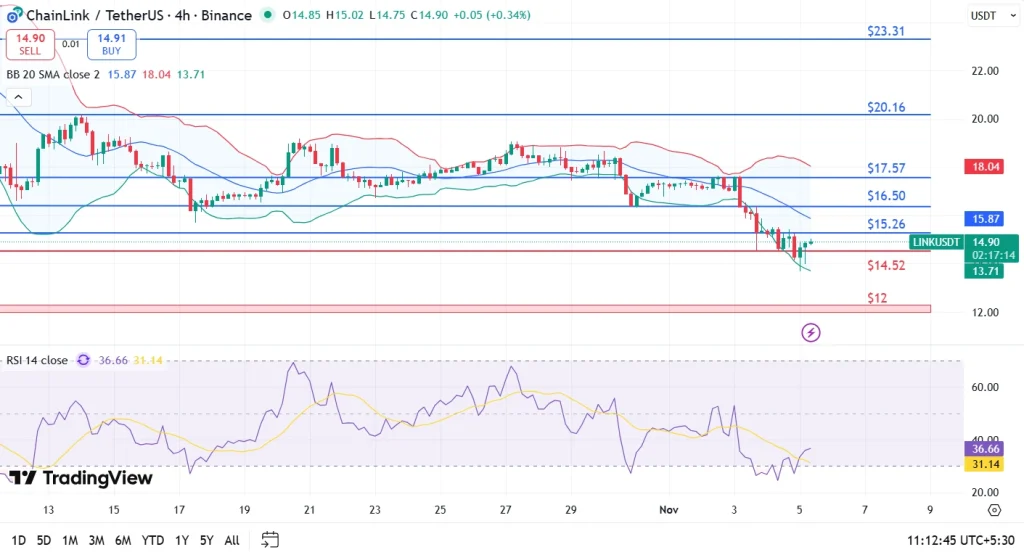The width and height of the screenshot is (1024, 555).
Task: Open the go-to-date calendar icon
Action: [270, 540]
